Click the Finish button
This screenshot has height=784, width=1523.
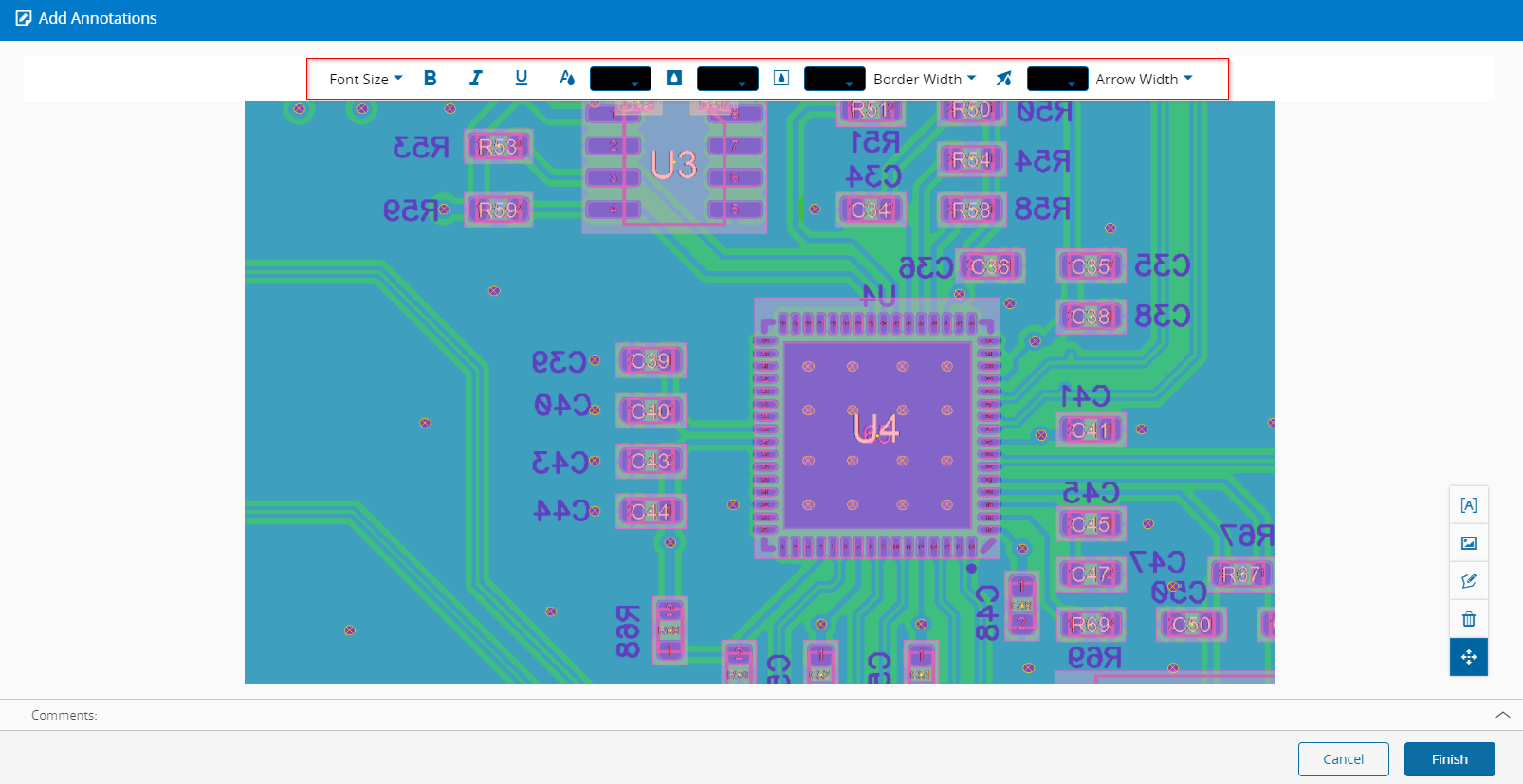click(x=1450, y=759)
